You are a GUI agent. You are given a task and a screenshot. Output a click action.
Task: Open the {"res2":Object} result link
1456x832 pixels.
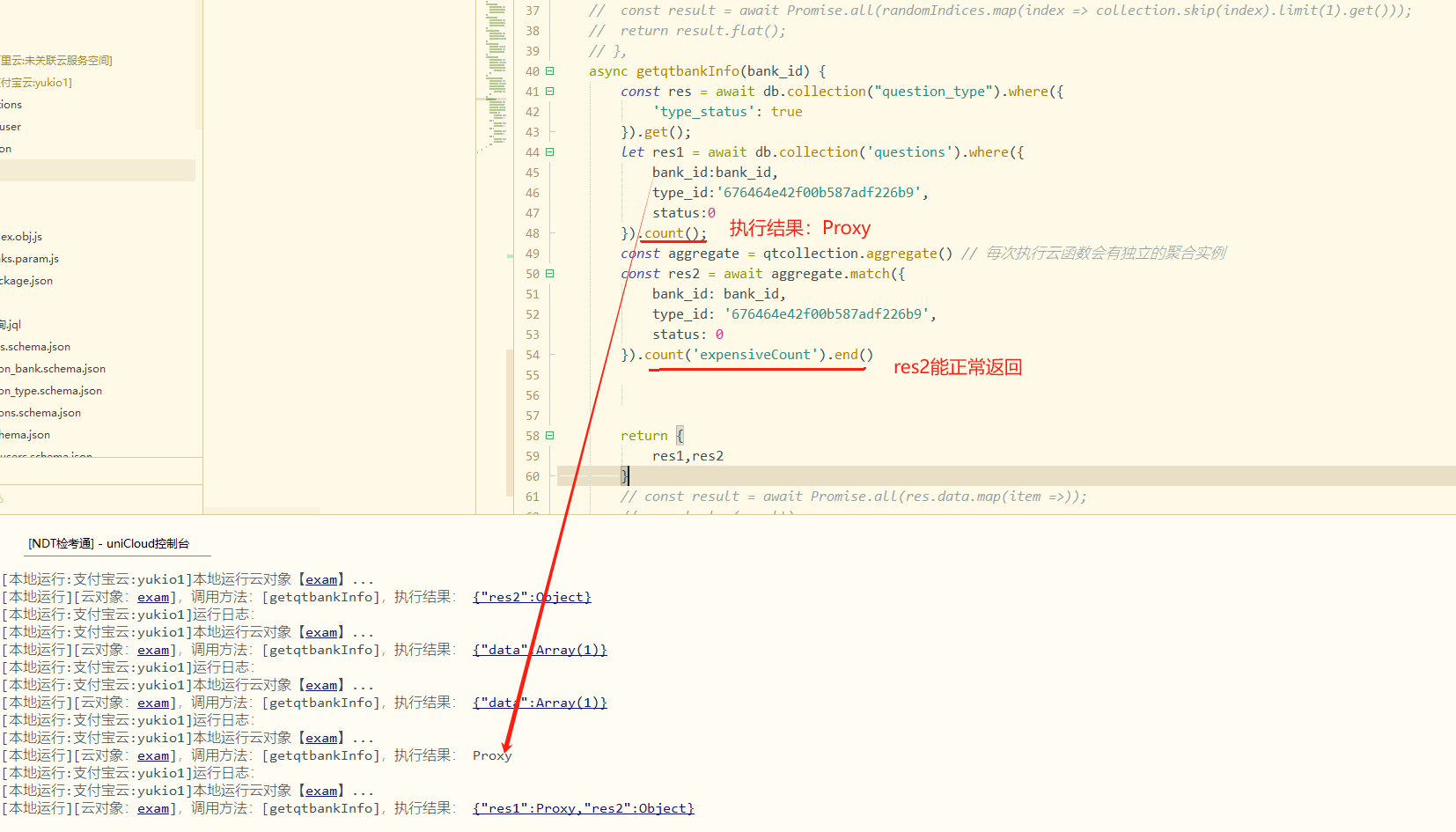coord(532,597)
